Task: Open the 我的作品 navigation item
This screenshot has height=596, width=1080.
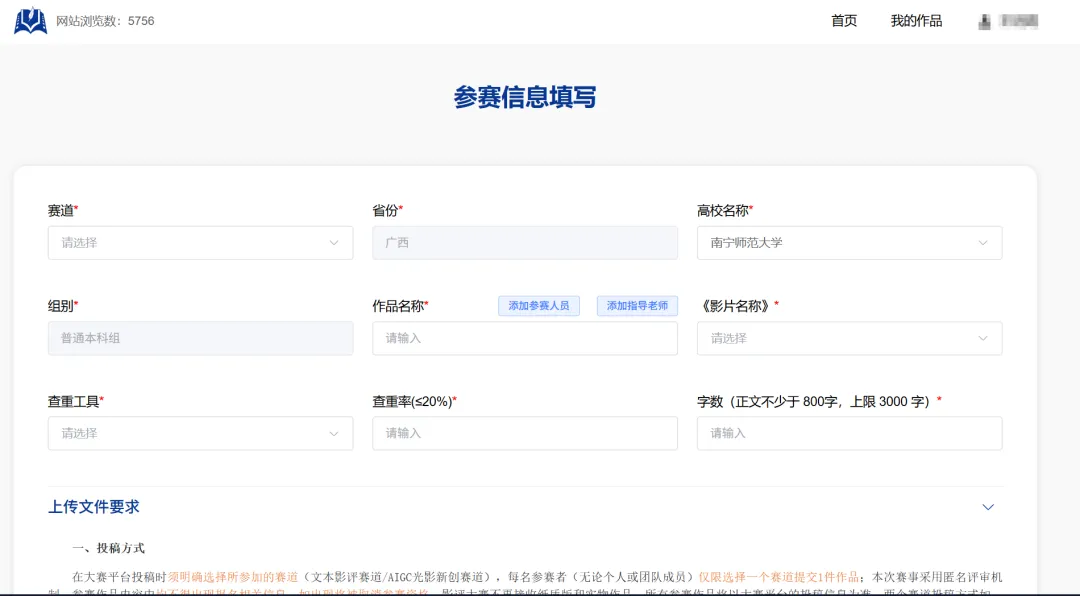Action: point(916,21)
